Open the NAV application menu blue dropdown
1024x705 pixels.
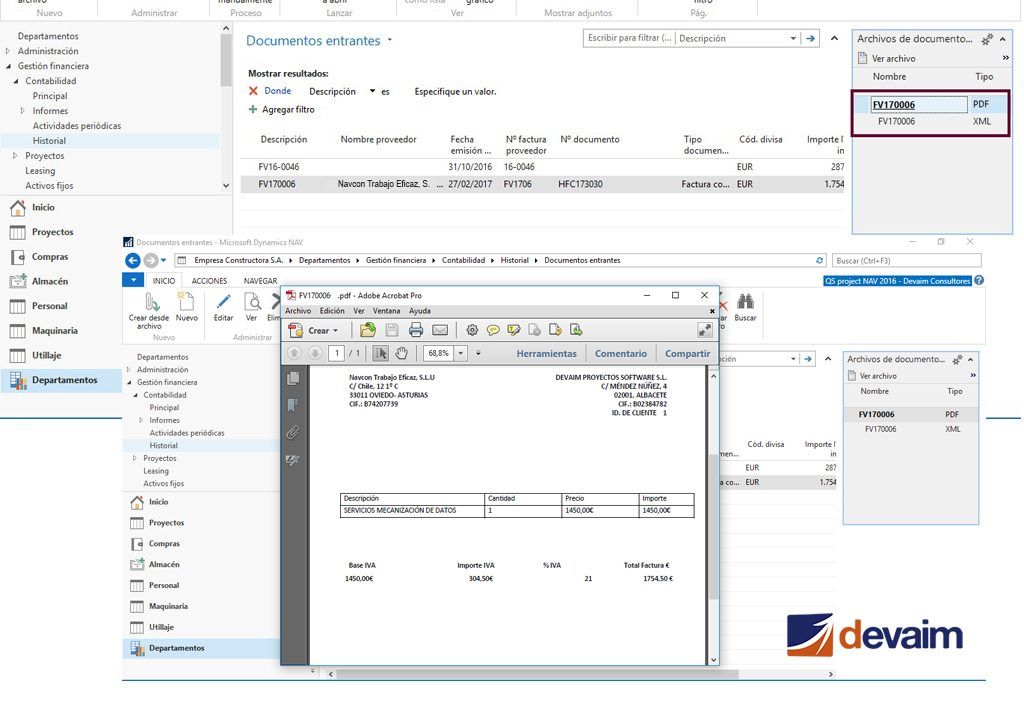coord(133,280)
